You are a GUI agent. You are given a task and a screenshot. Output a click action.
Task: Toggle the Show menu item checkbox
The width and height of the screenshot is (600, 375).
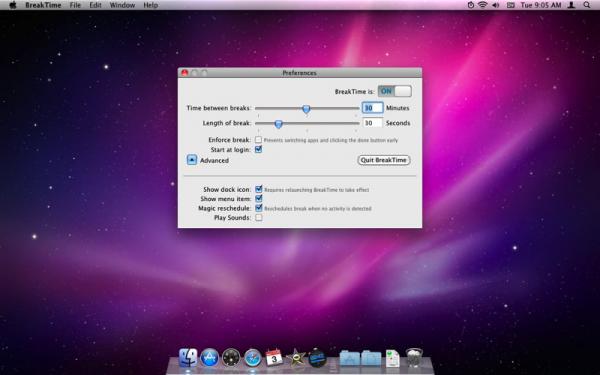pos(259,199)
